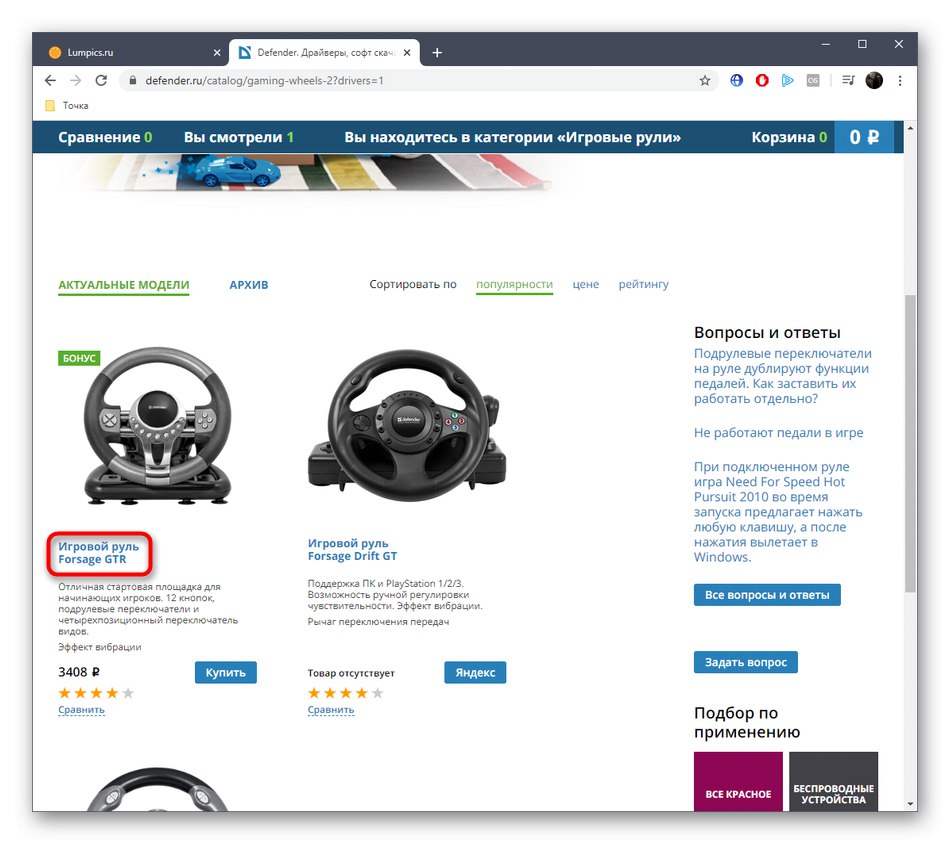The width and height of the screenshot is (950, 844).
Task: Open Chrome's three-dot menu
Action: point(900,80)
